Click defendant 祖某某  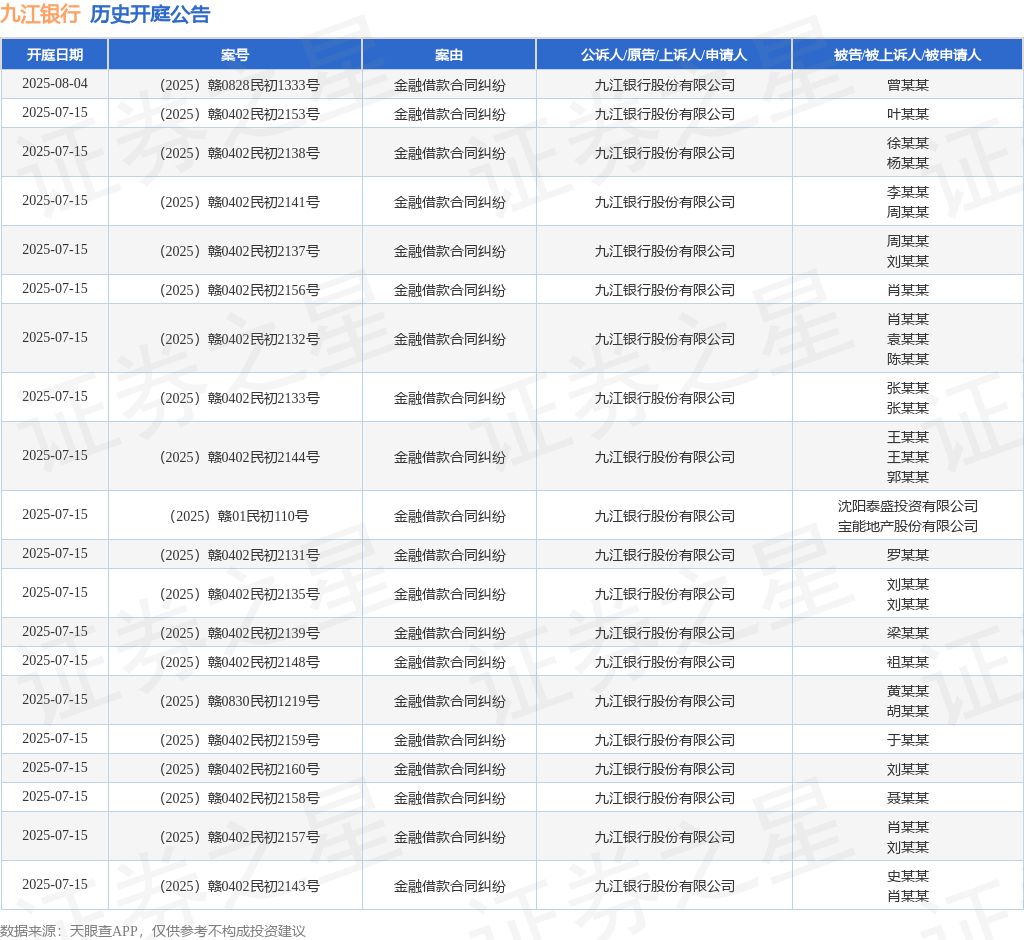click(x=908, y=662)
